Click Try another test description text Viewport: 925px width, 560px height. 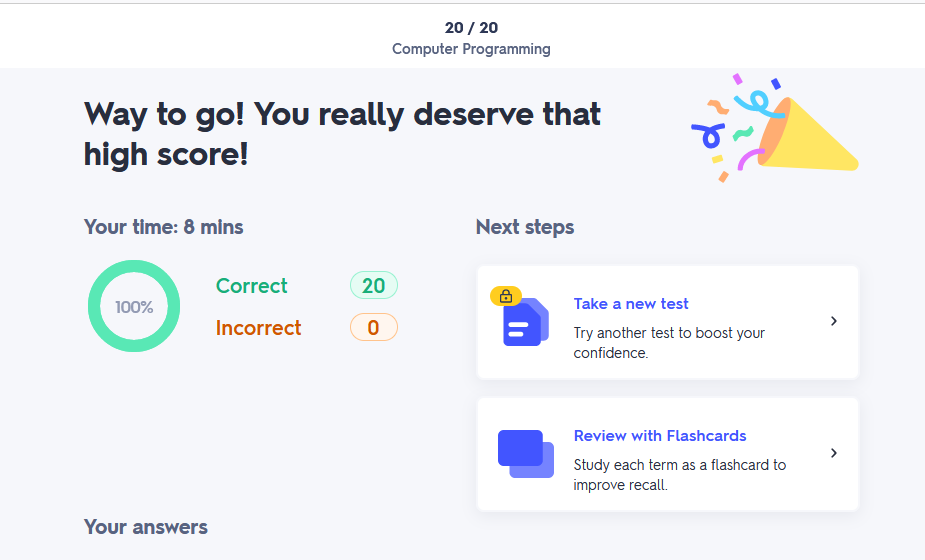coord(669,343)
